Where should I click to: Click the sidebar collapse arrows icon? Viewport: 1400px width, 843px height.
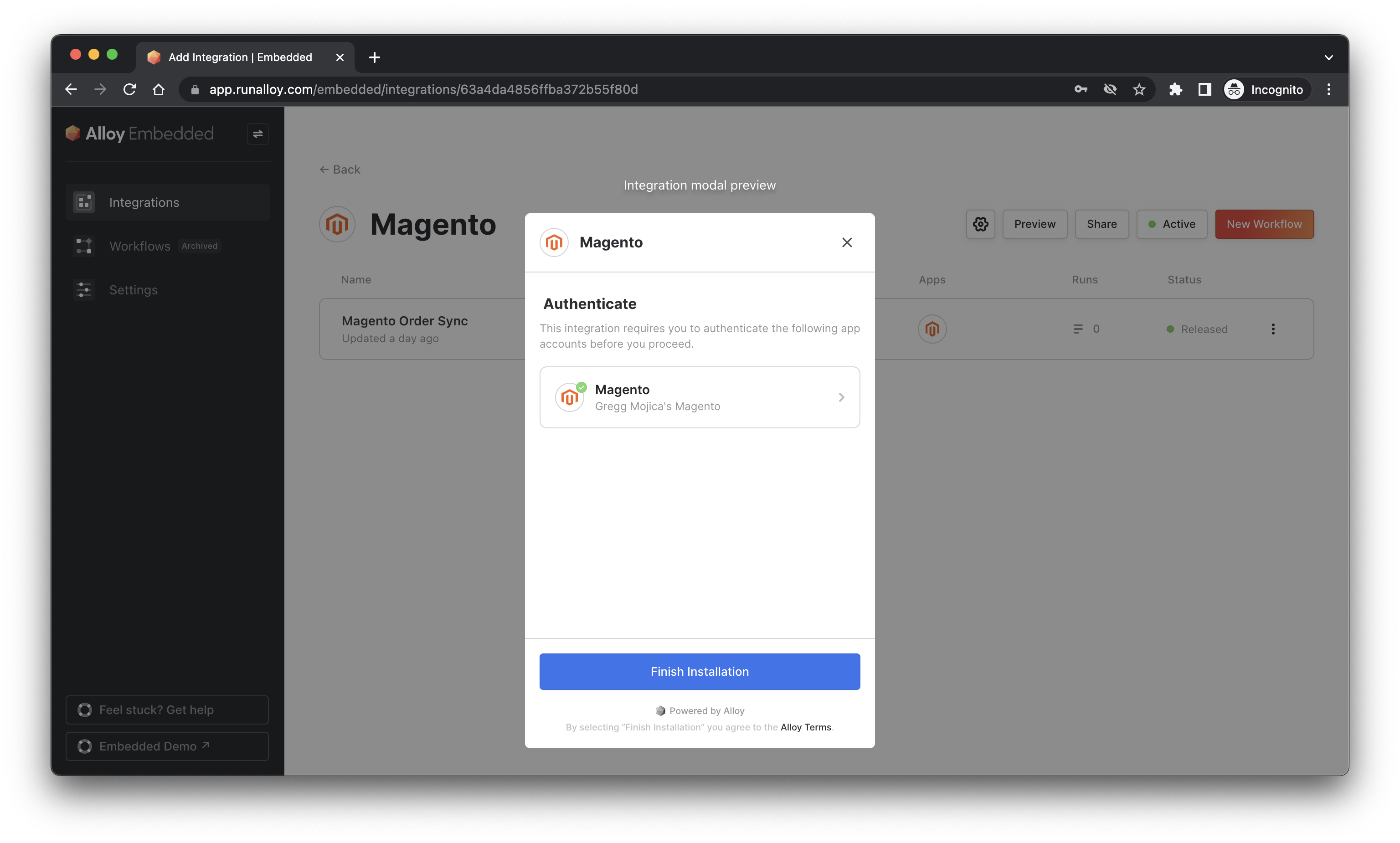[x=257, y=134]
